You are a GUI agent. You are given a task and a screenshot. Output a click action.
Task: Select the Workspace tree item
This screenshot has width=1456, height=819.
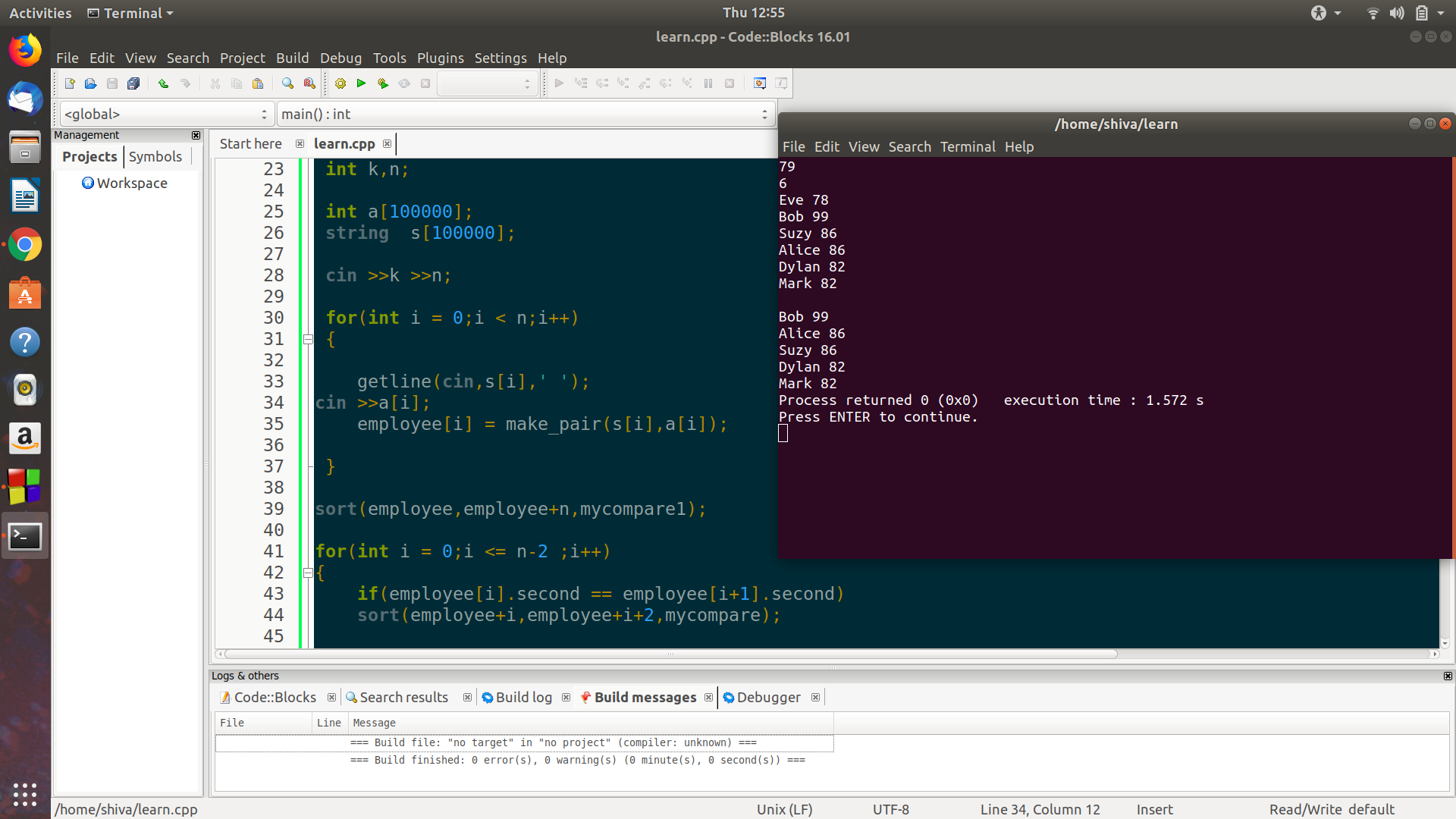pyautogui.click(x=131, y=183)
